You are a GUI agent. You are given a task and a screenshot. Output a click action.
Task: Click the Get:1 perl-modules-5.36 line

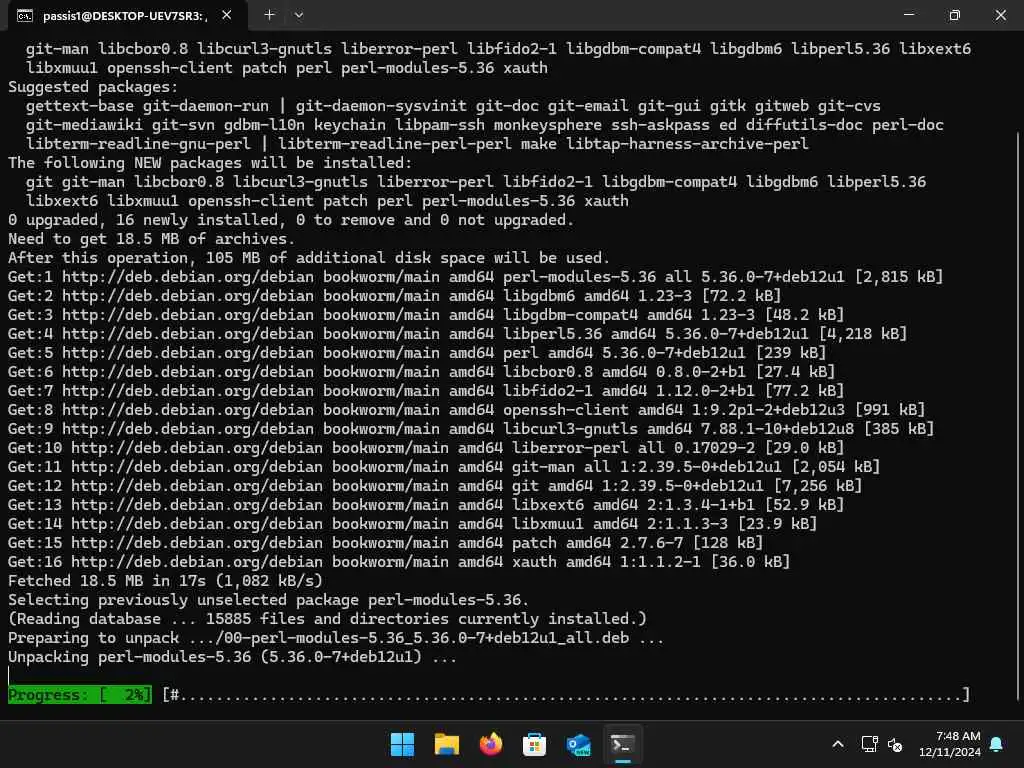(475, 276)
